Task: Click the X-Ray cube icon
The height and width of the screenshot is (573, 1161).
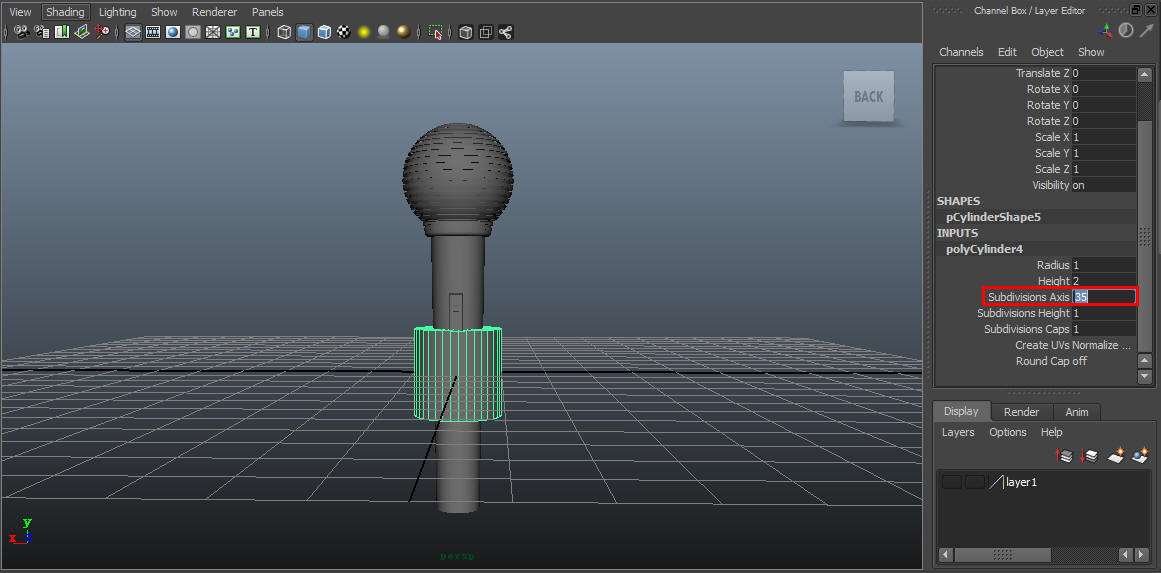Action: pyautogui.click(x=466, y=32)
